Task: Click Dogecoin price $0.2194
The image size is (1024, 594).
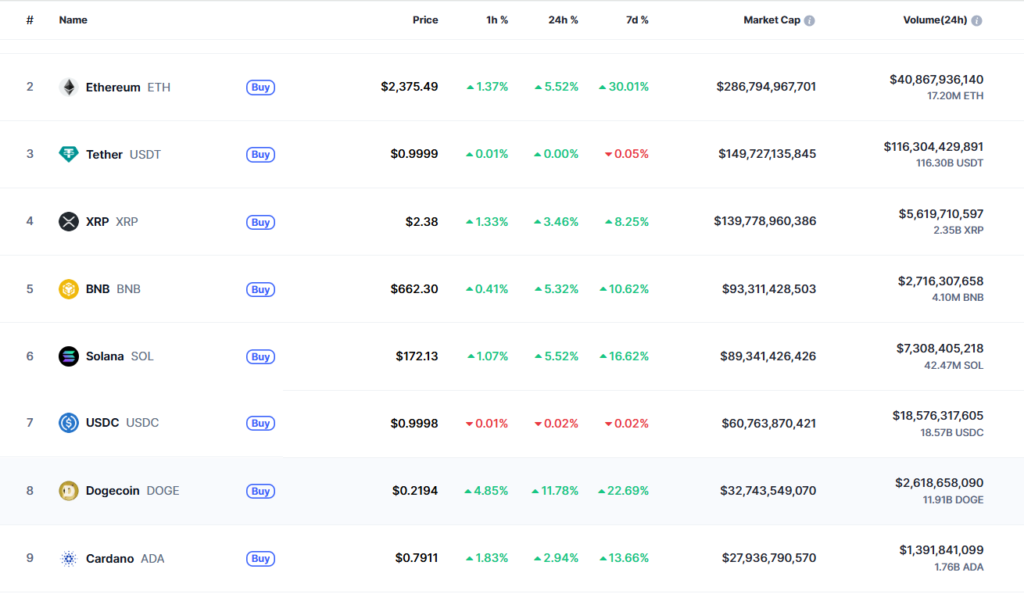Action: click(x=415, y=491)
